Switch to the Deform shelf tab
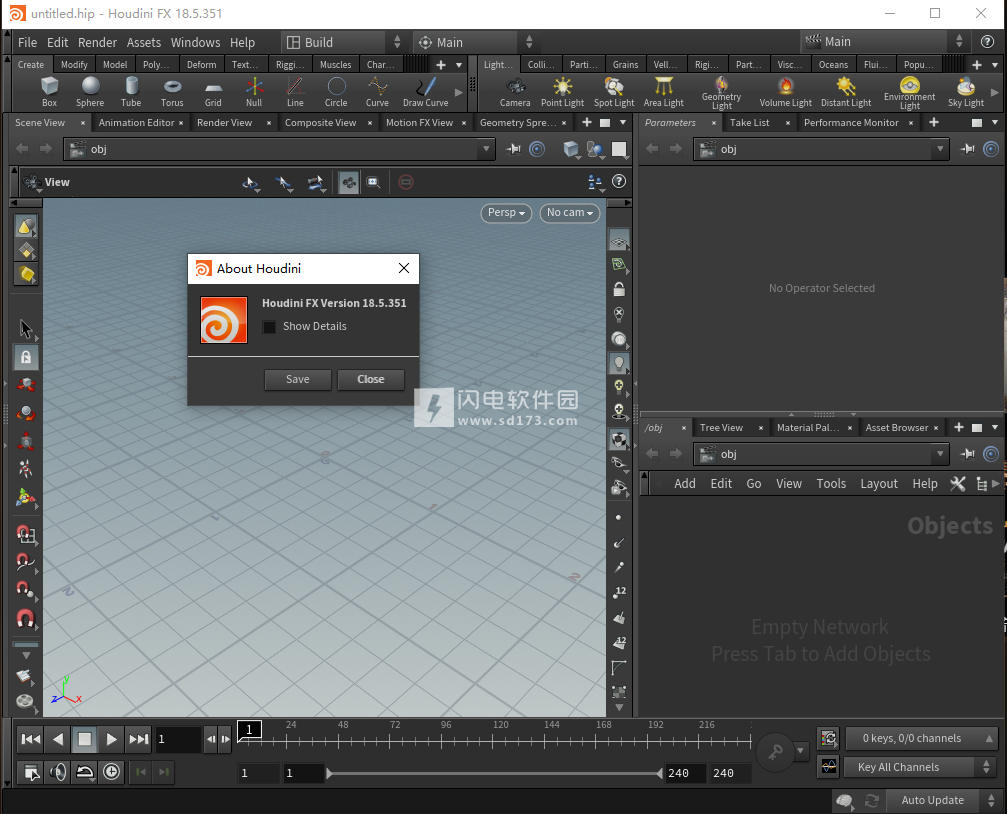1007x814 pixels. 201,65
